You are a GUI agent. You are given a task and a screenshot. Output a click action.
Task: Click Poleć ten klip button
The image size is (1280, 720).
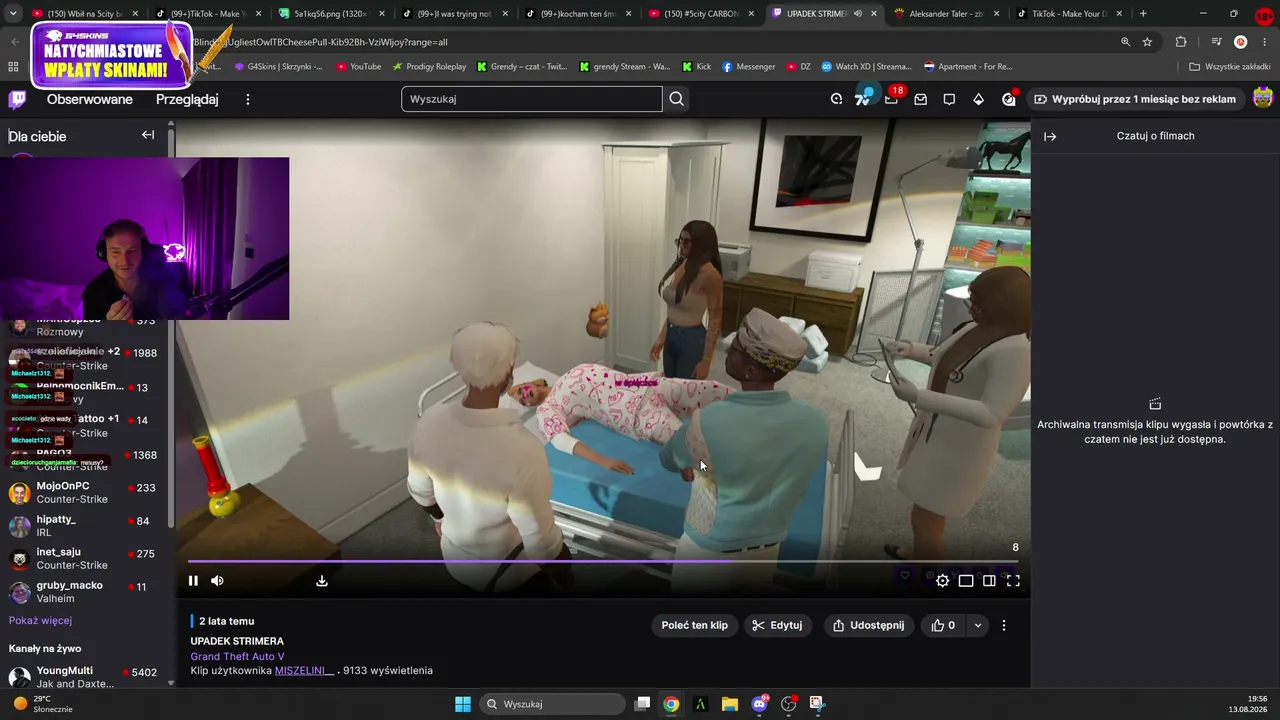tap(694, 625)
